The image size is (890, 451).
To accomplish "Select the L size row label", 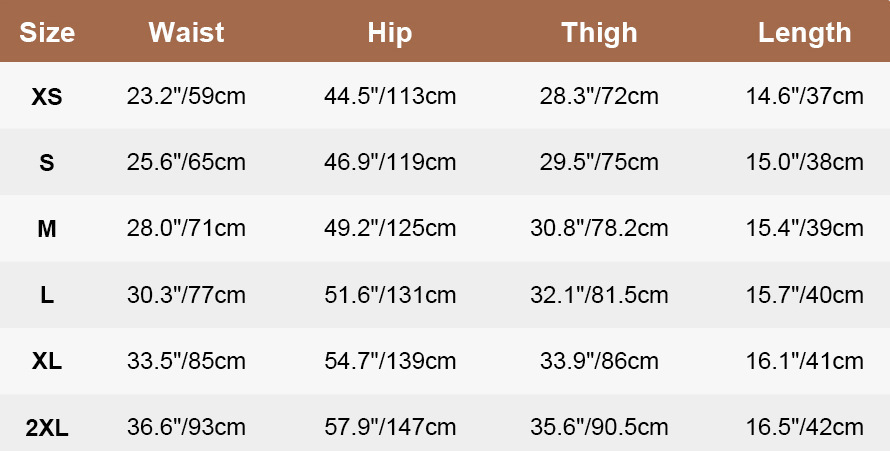I will point(47,296).
